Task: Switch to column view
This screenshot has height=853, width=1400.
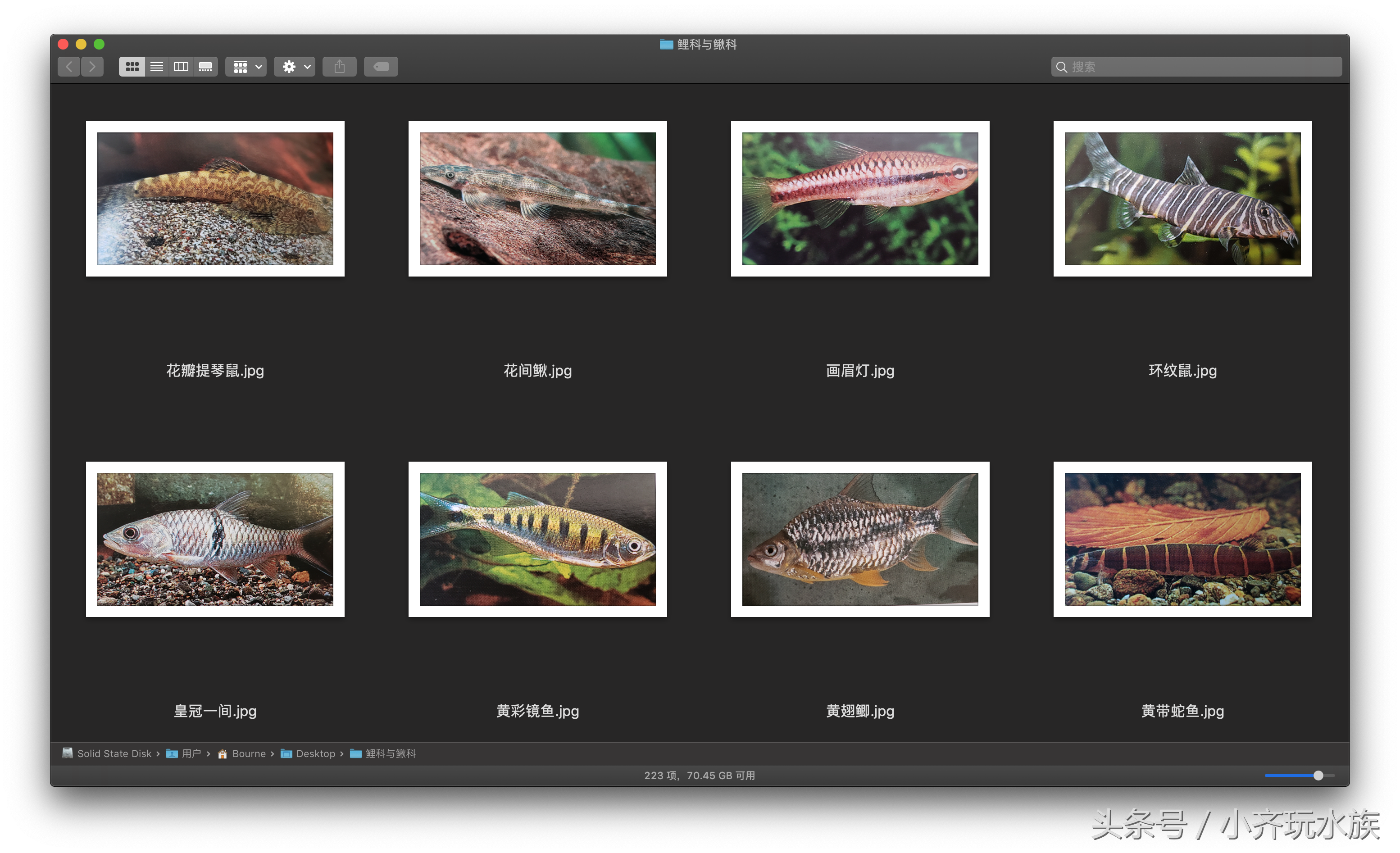Action: (181, 67)
